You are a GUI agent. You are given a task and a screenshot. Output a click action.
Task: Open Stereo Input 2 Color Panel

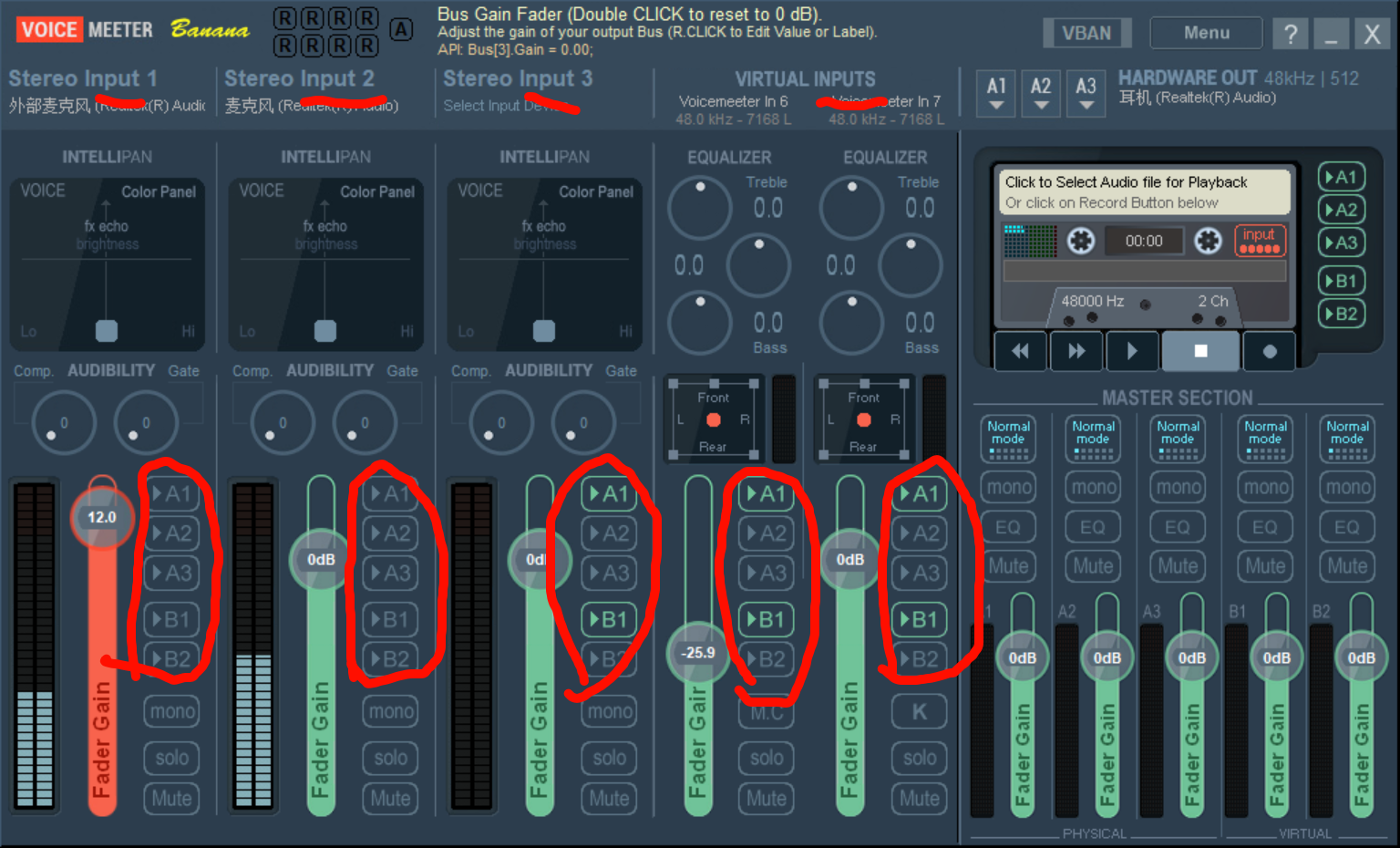(x=377, y=191)
